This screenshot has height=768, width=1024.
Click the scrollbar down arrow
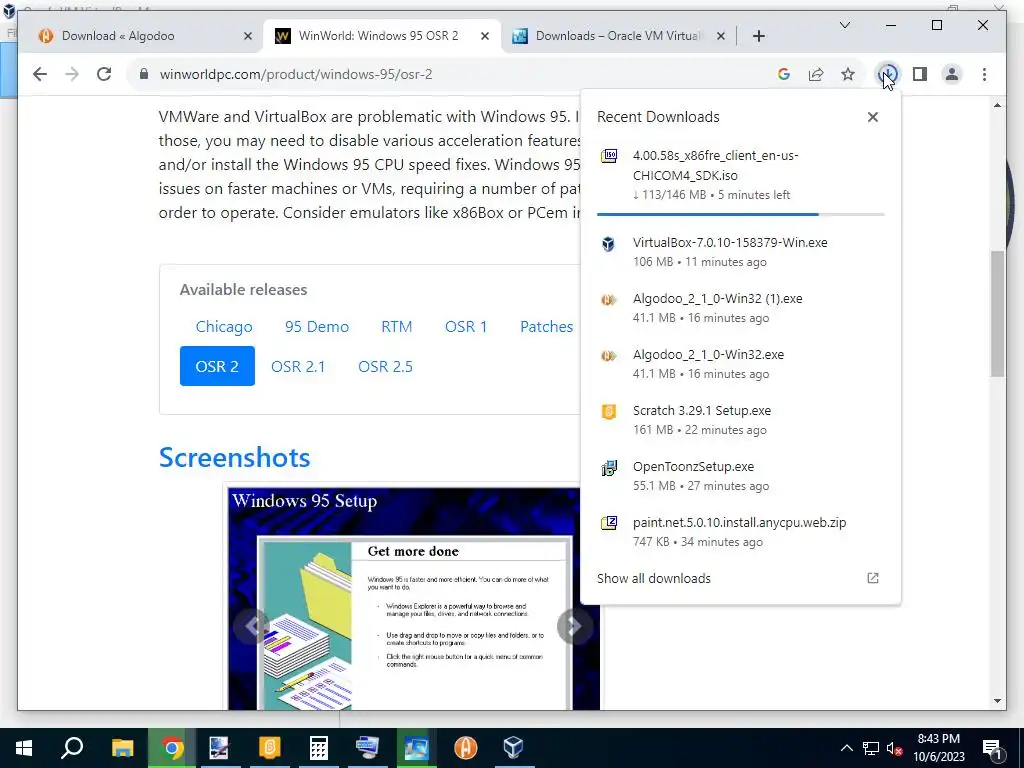[x=997, y=701]
